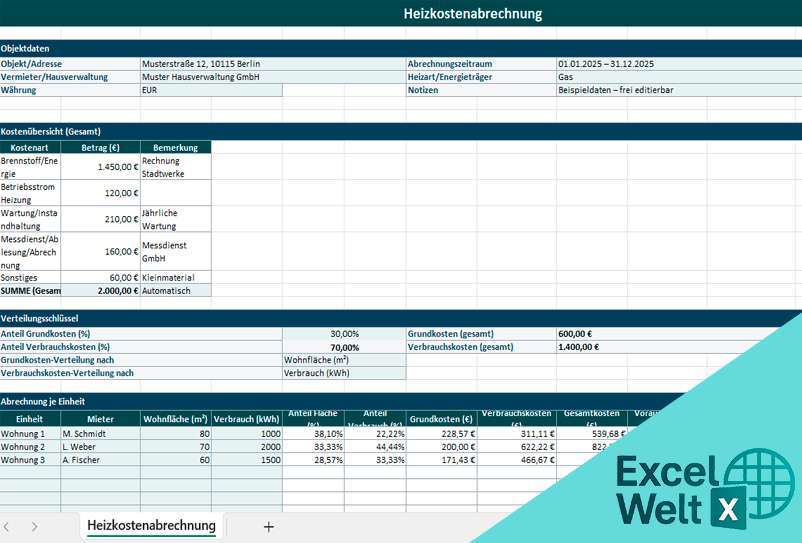Click tenant name M. Schmidt cell
The height and width of the screenshot is (543, 802).
(x=100, y=434)
